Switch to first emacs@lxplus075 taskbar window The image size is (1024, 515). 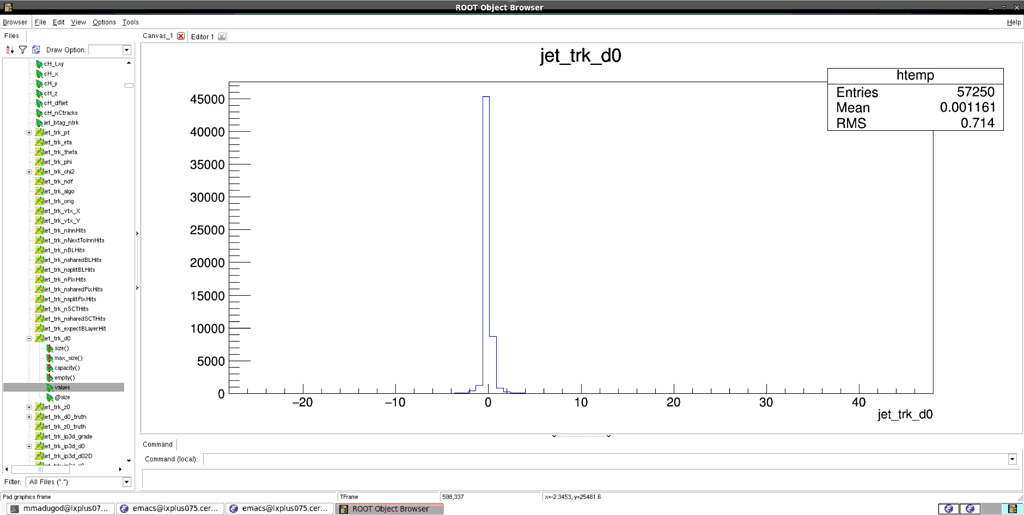click(170, 508)
